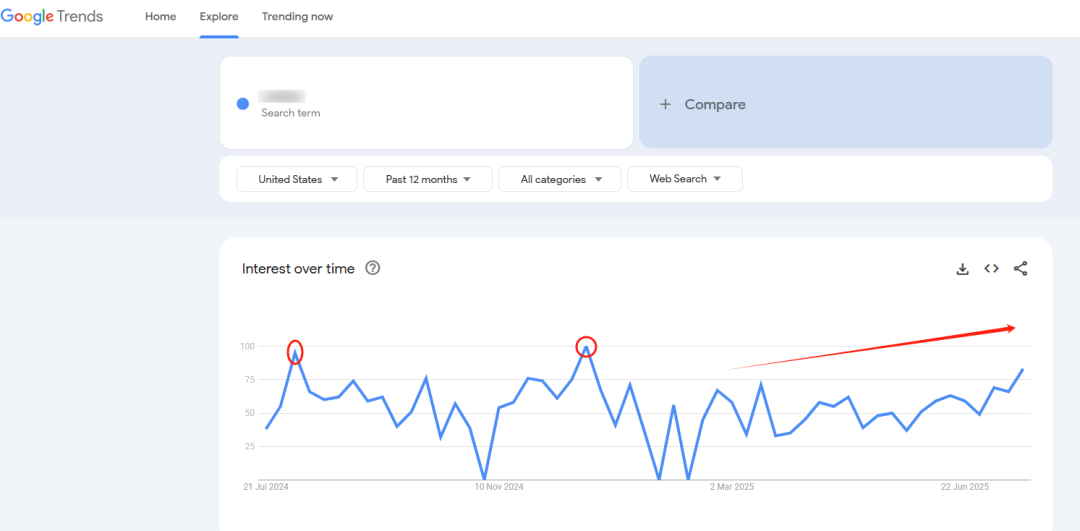Expand the Past 12 months dropdown

tap(428, 179)
